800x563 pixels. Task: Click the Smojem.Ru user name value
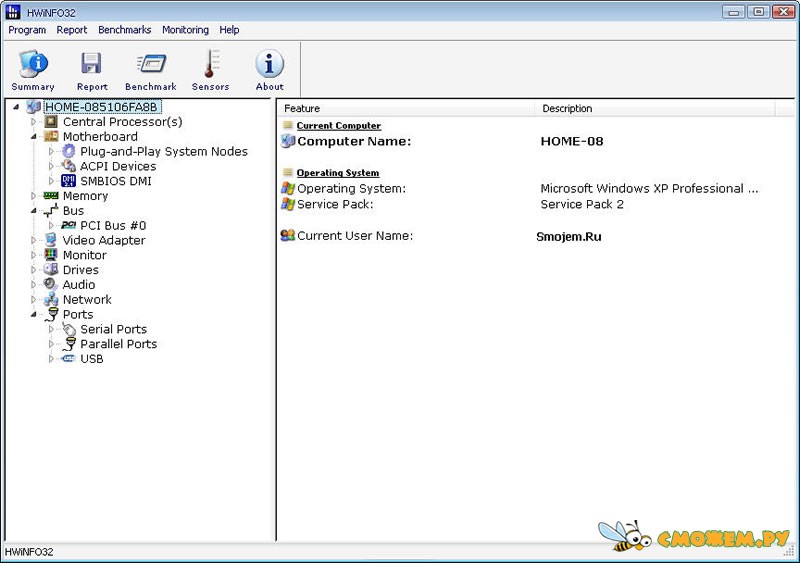569,236
